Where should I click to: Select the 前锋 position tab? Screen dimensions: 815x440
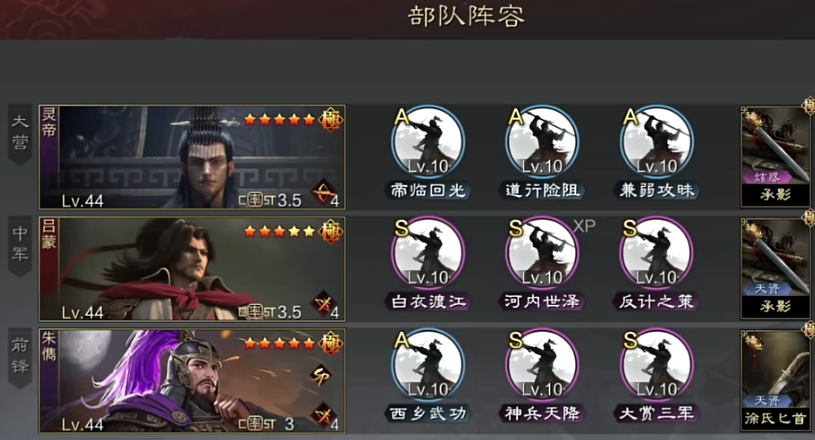(20, 357)
